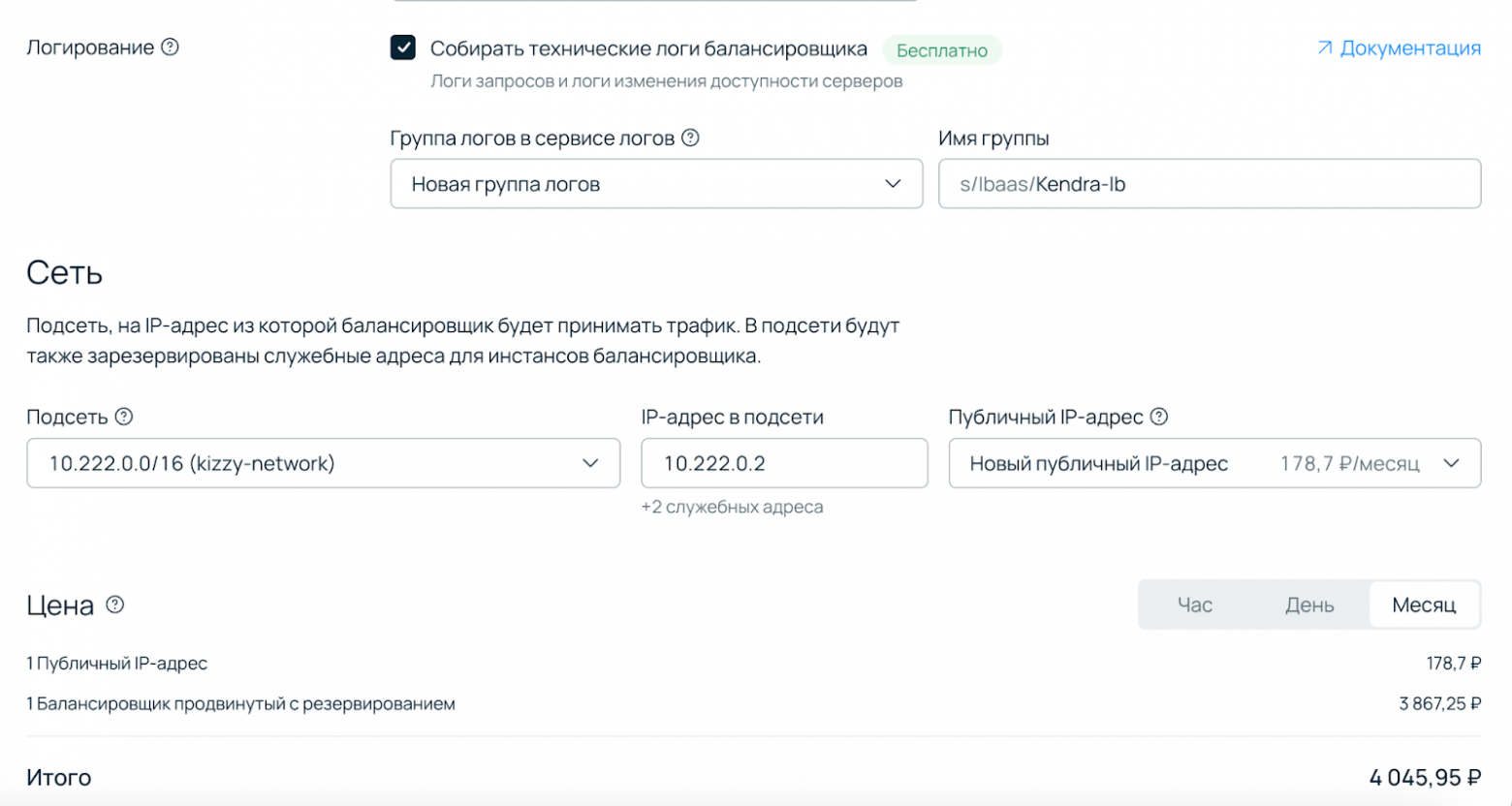The image size is (1512, 806).
Task: Click help icon beside Группа логов в сервисе логов
Action: coord(690,139)
